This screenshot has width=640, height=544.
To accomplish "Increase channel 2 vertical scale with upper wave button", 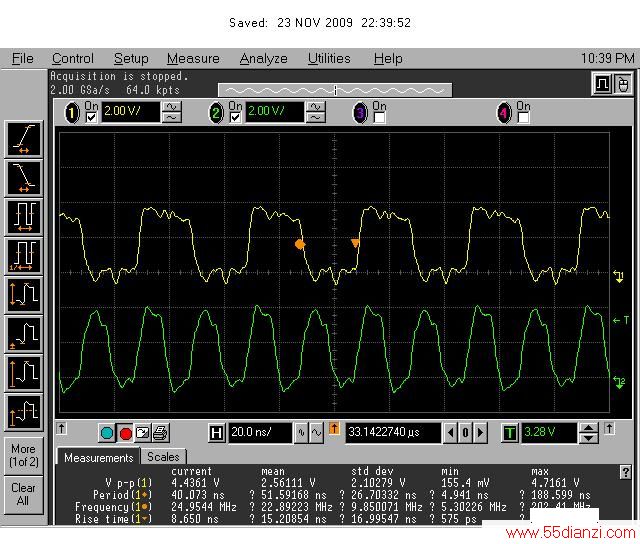I will tap(316, 107).
